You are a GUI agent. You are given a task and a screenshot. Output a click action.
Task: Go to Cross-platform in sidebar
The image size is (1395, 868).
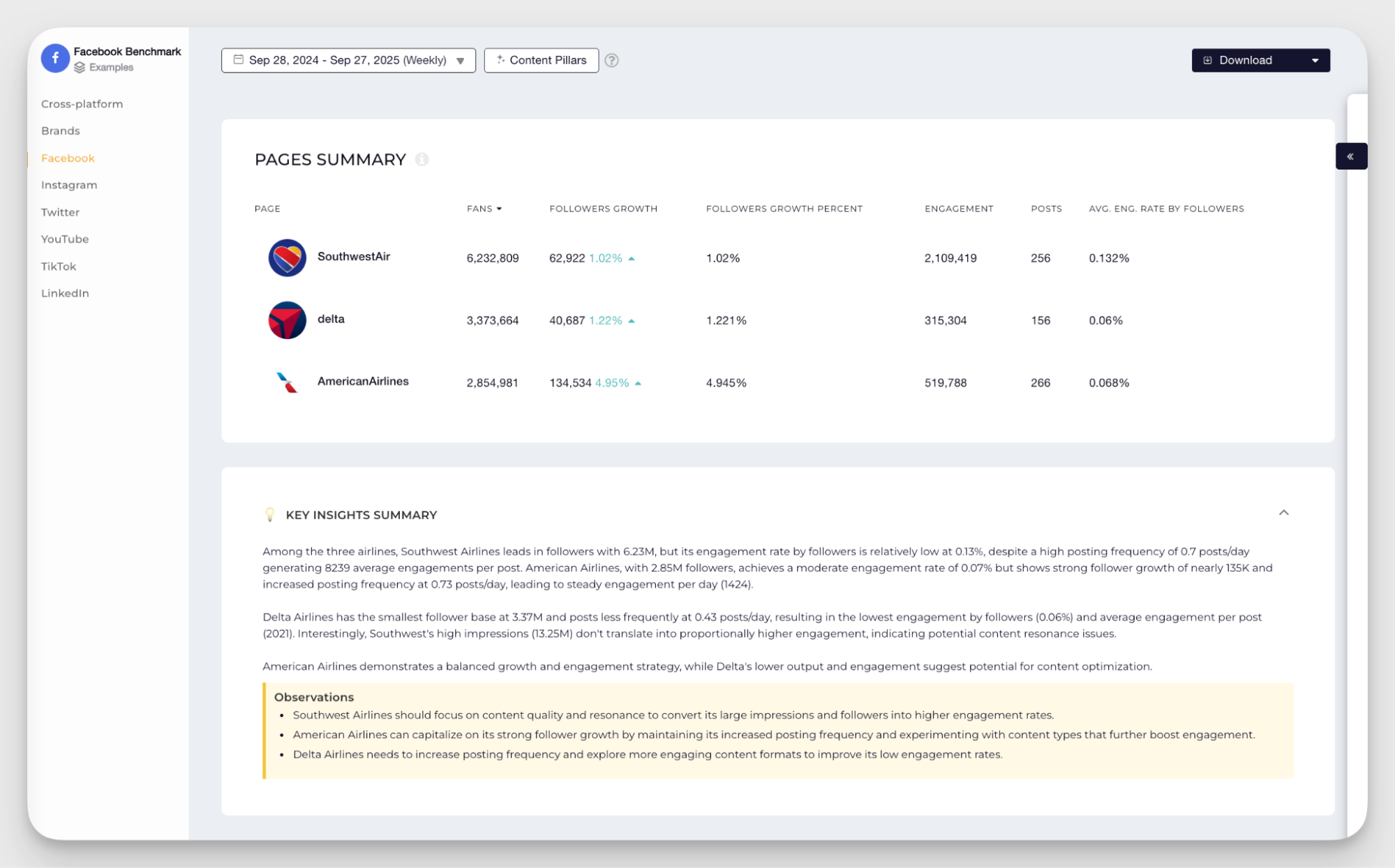coord(82,104)
